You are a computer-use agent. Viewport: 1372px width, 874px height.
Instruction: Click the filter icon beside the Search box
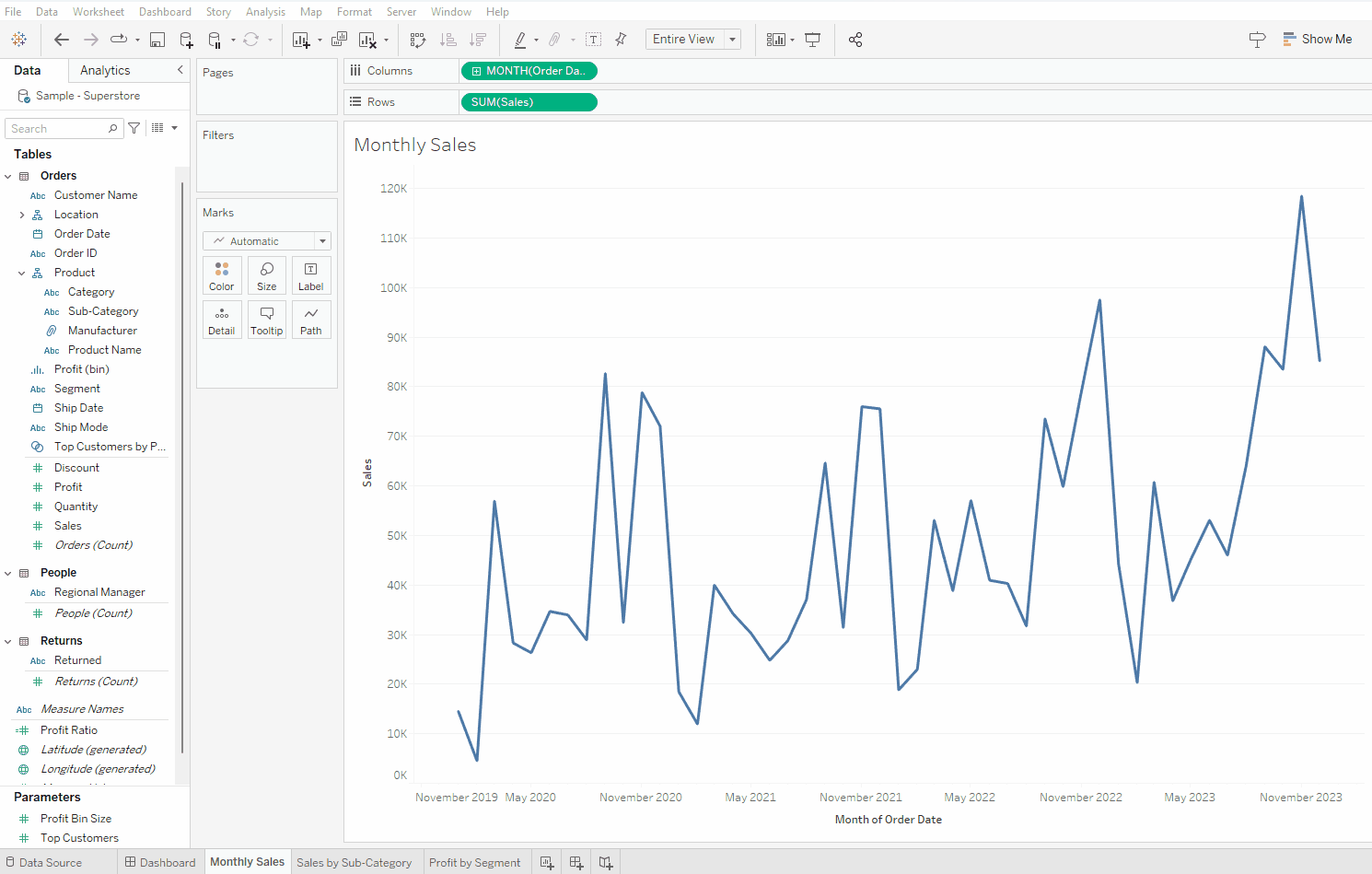click(134, 129)
